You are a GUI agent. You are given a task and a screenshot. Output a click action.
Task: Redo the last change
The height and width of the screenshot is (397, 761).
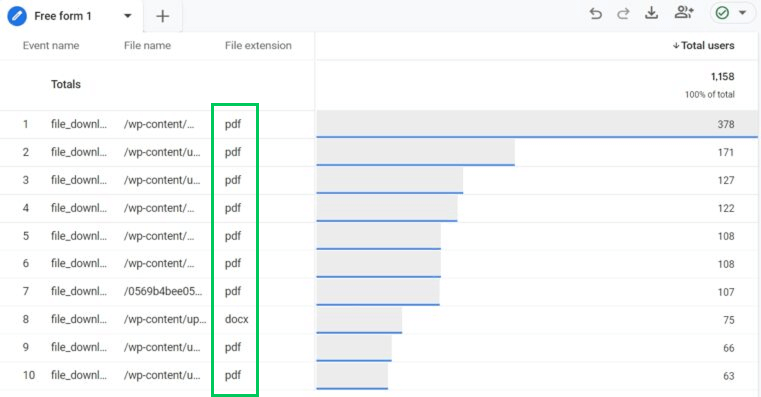tap(623, 13)
